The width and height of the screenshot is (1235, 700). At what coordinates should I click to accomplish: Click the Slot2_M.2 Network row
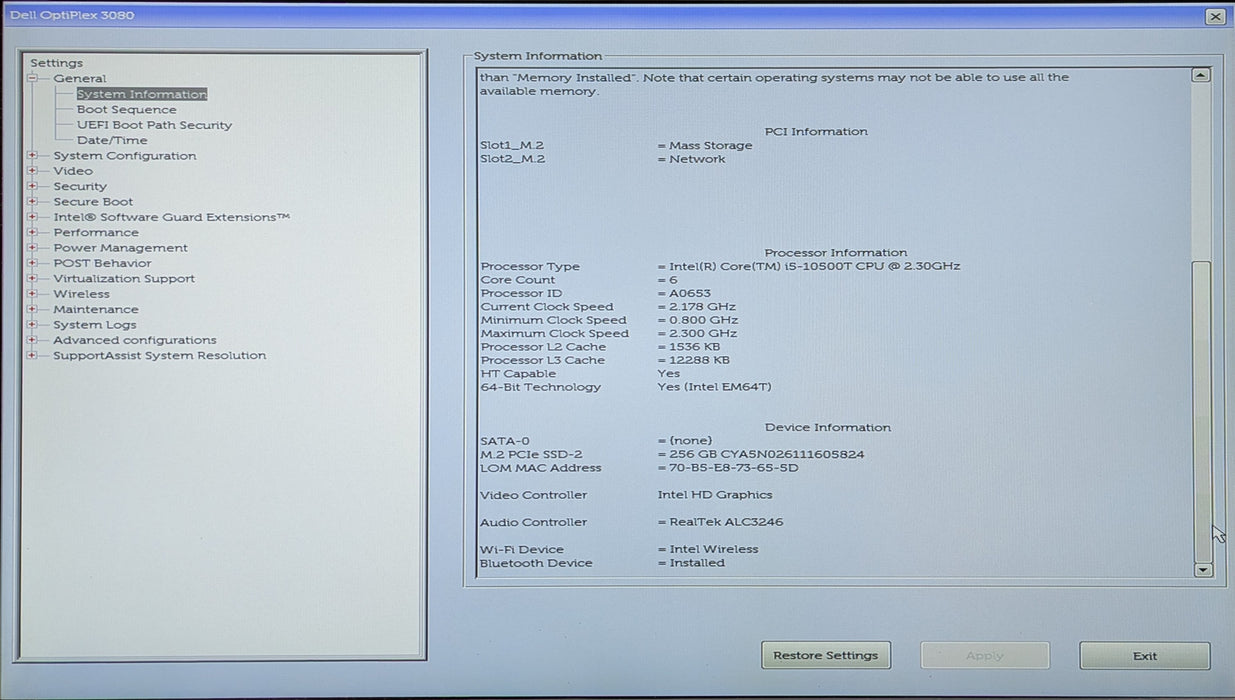[603, 159]
